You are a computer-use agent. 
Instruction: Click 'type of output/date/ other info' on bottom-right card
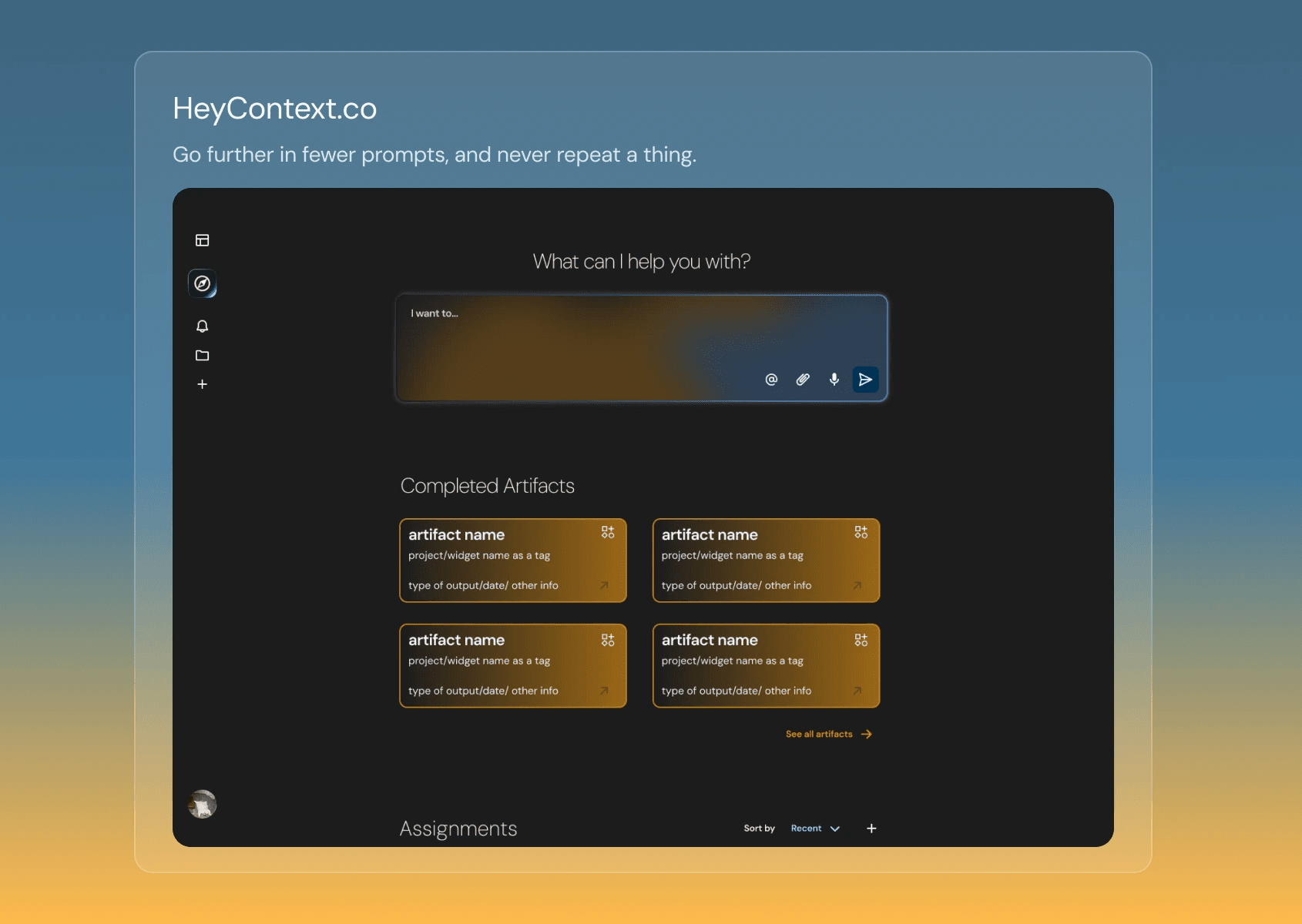[x=736, y=691]
